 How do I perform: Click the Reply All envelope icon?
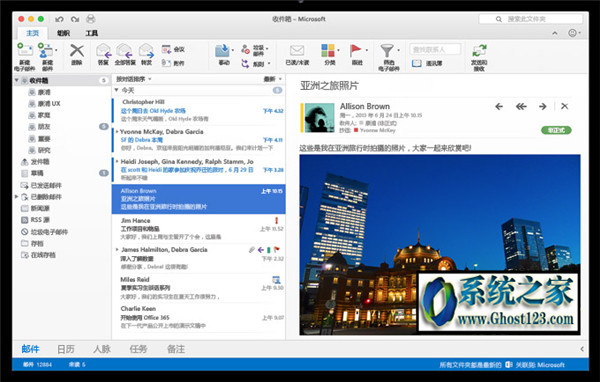pyautogui.click(x=125, y=50)
